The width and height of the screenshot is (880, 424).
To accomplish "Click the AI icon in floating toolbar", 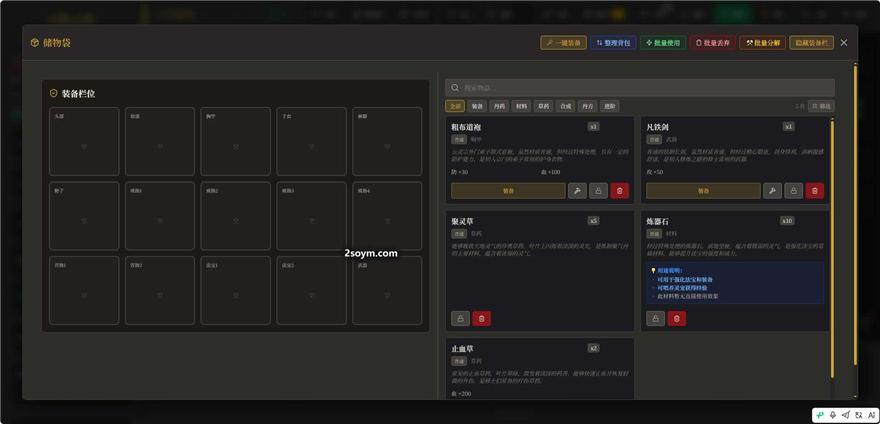I will 872,415.
